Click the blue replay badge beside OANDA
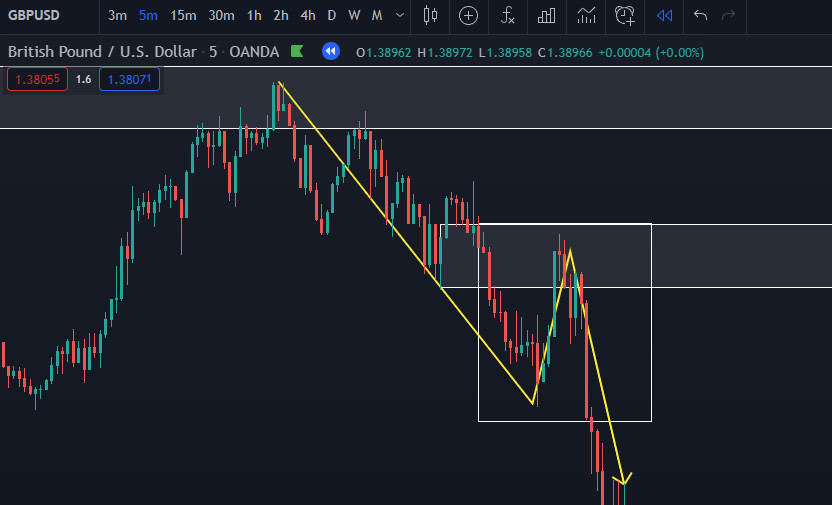The height and width of the screenshot is (505, 832). (x=330, y=51)
